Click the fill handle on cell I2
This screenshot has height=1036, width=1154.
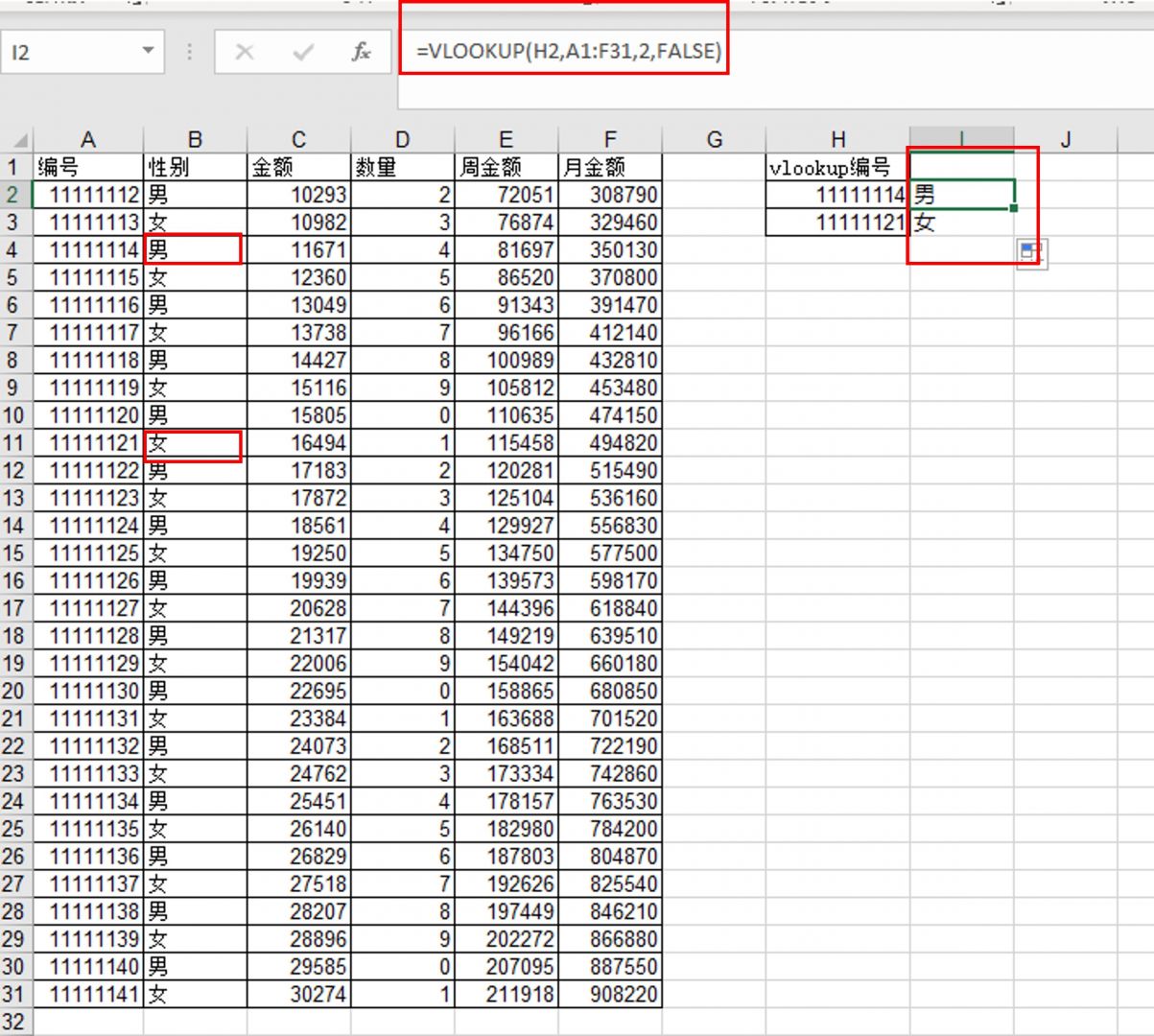click(x=1012, y=207)
